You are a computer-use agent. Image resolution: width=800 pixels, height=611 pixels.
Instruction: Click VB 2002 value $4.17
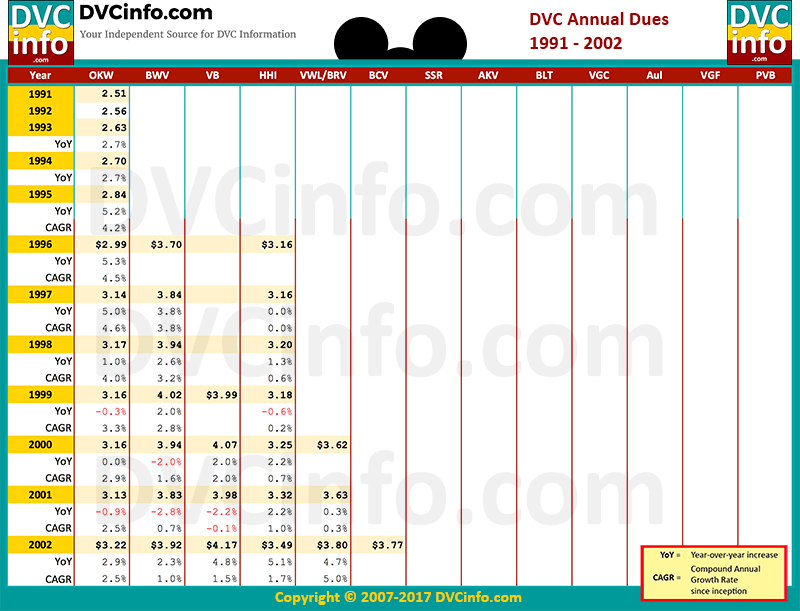coord(221,545)
